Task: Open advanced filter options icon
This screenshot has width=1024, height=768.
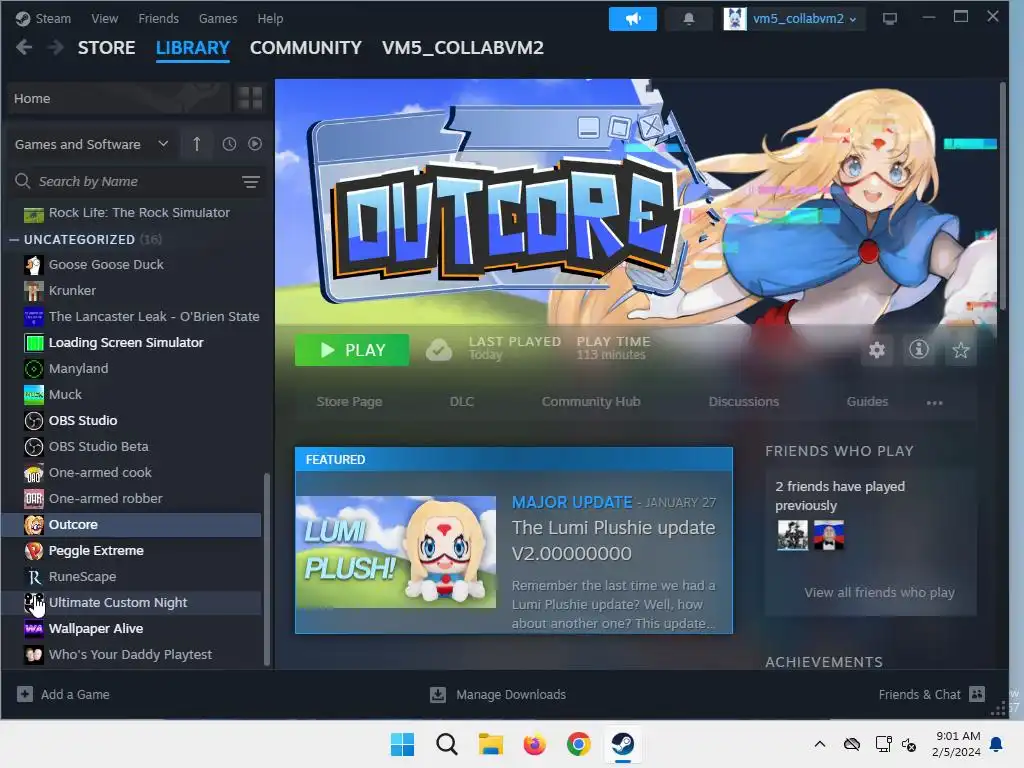Action: [x=251, y=182]
